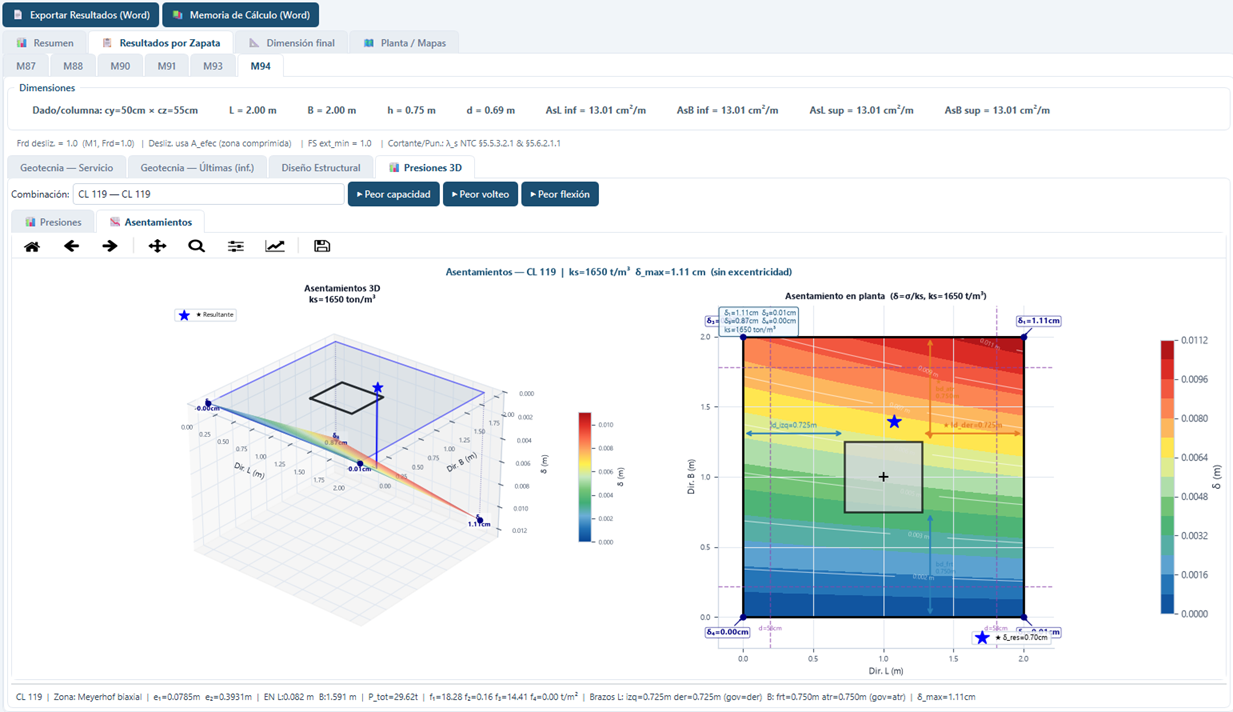Save the figure with the floppy disk icon

pyautogui.click(x=322, y=246)
